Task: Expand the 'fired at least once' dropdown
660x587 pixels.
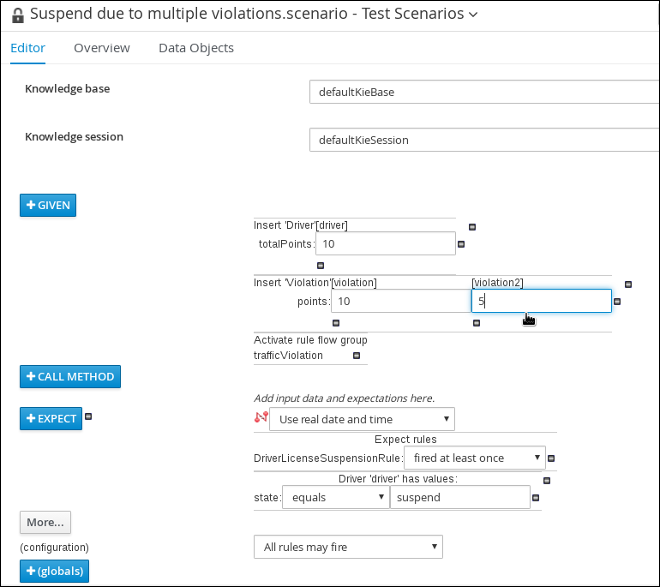Action: (x=475, y=458)
